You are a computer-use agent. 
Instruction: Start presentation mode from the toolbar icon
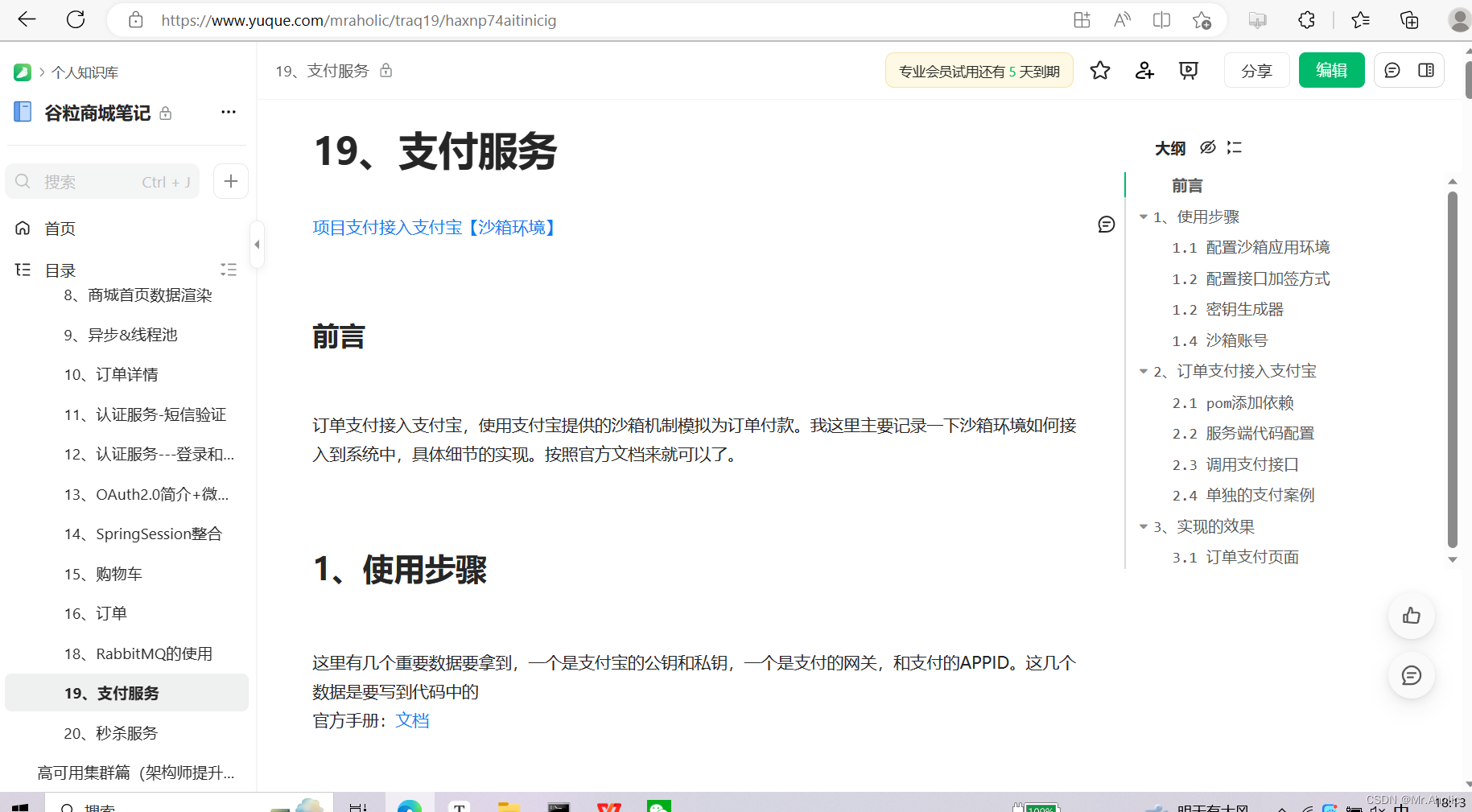click(x=1188, y=70)
